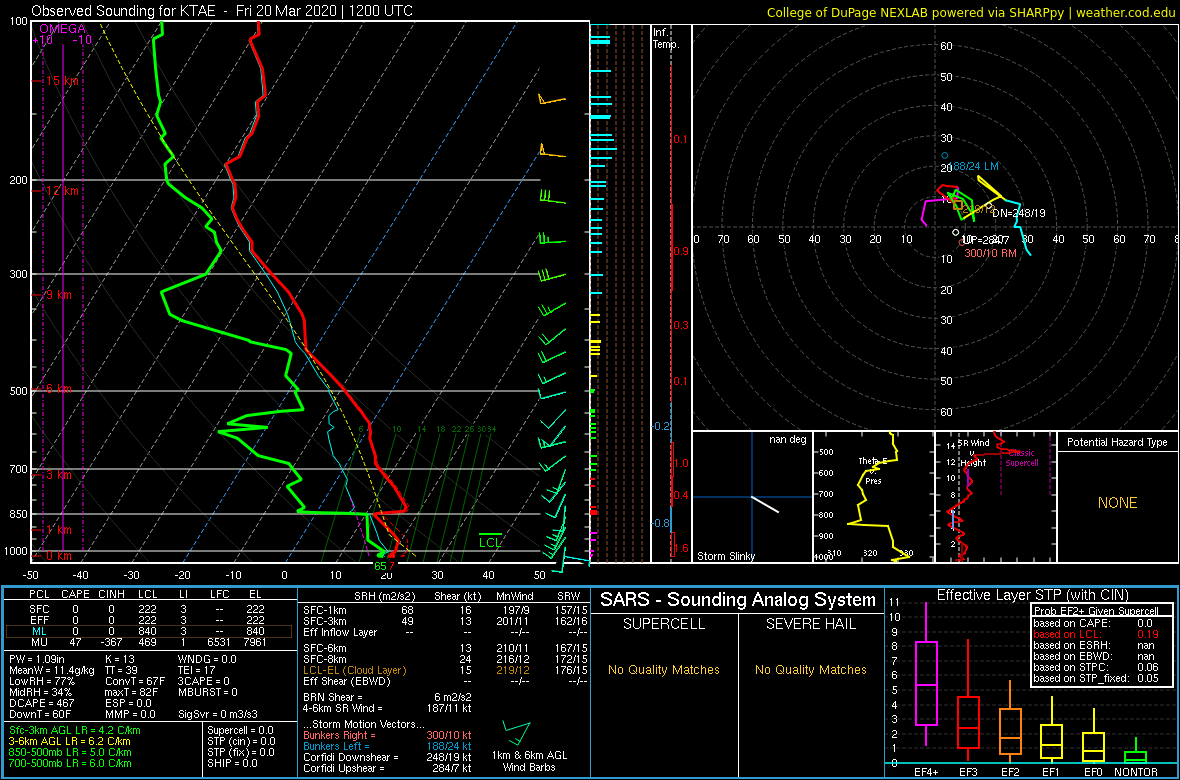Click the 15 km height label
The image size is (1180, 780).
61,81
